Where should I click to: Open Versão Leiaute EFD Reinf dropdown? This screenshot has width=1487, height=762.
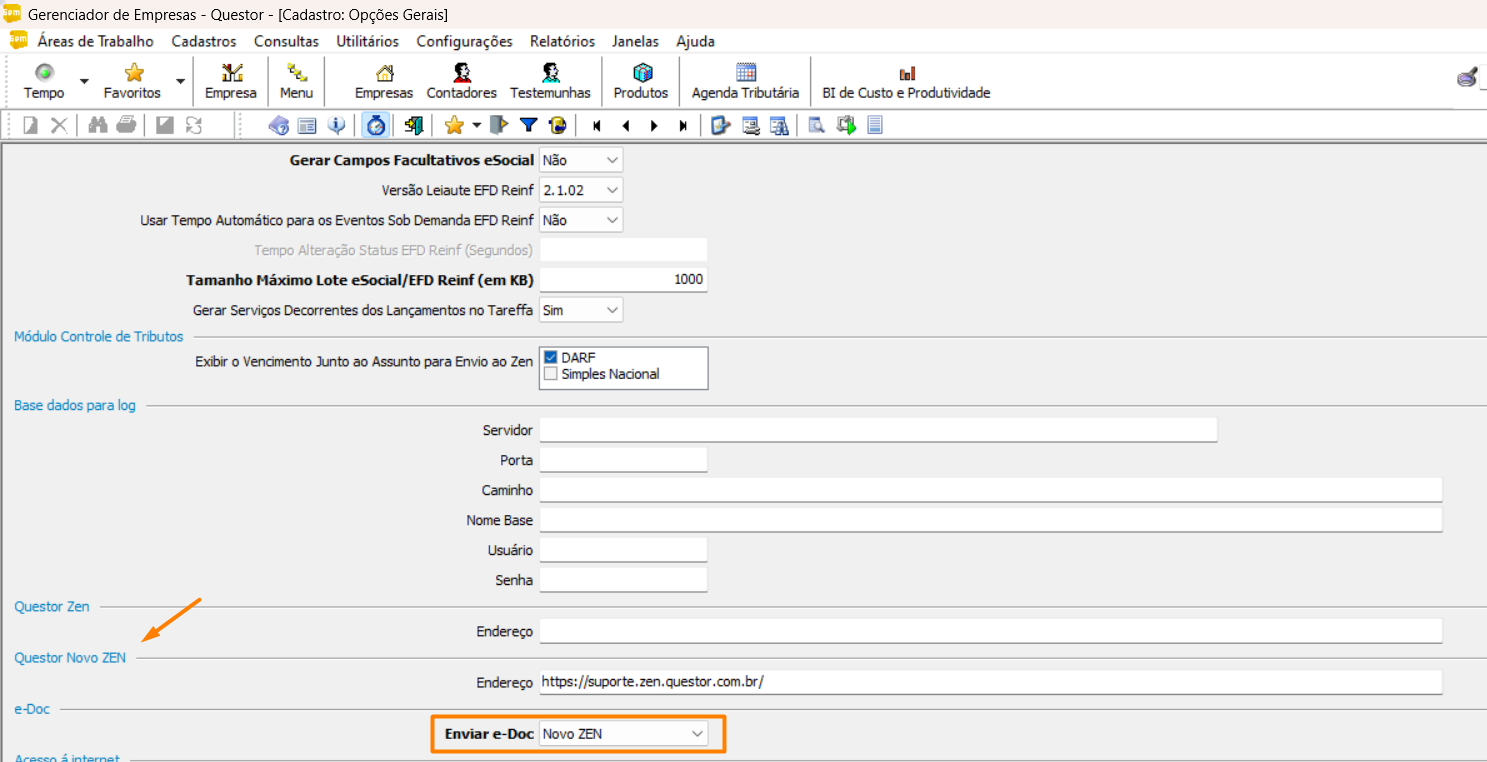(x=581, y=190)
